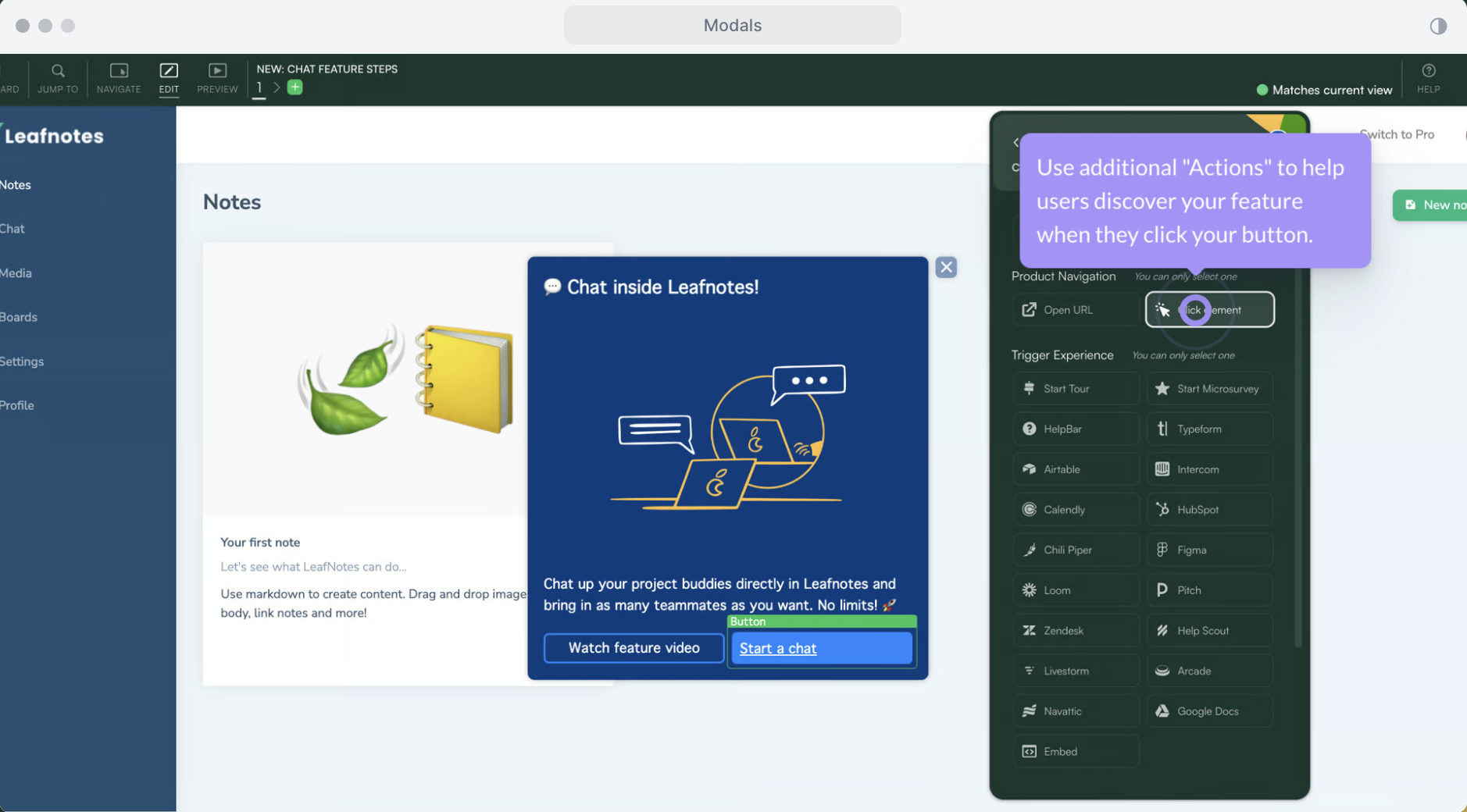Open Media in the sidebar
The image size is (1467, 812).
tap(16, 273)
